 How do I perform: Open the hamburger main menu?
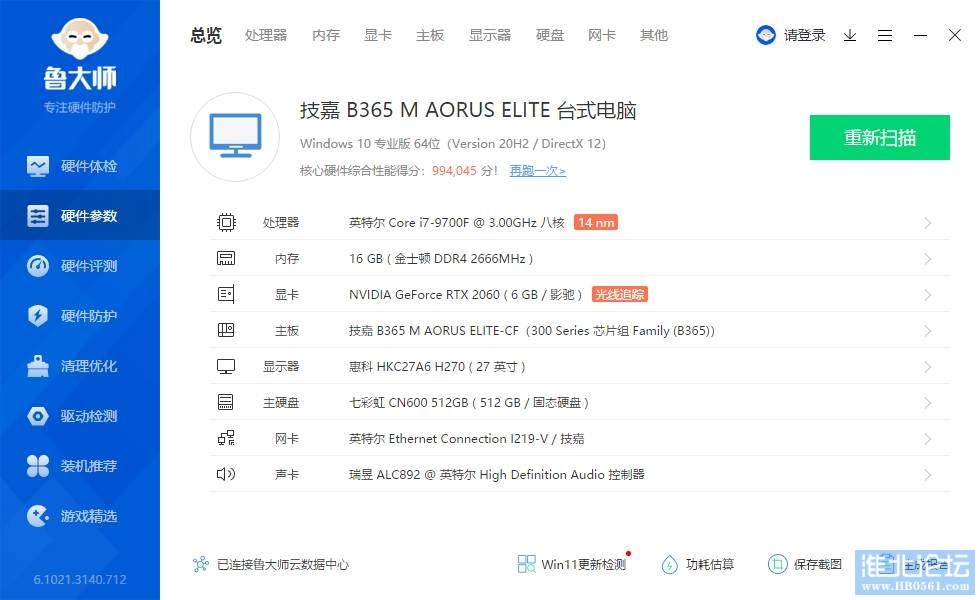pyautogui.click(x=885, y=36)
